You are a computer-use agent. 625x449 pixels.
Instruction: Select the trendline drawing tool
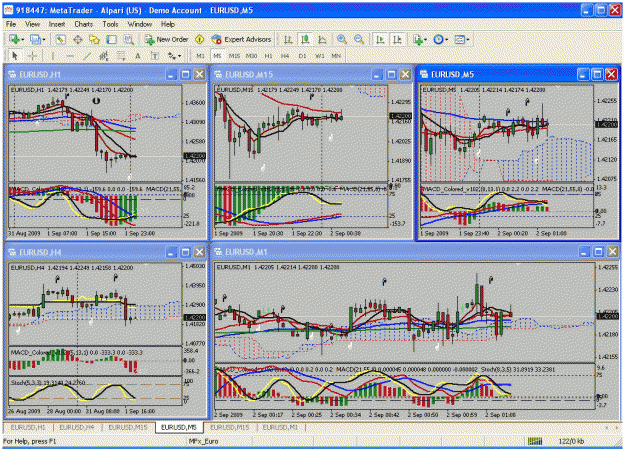tap(87, 56)
